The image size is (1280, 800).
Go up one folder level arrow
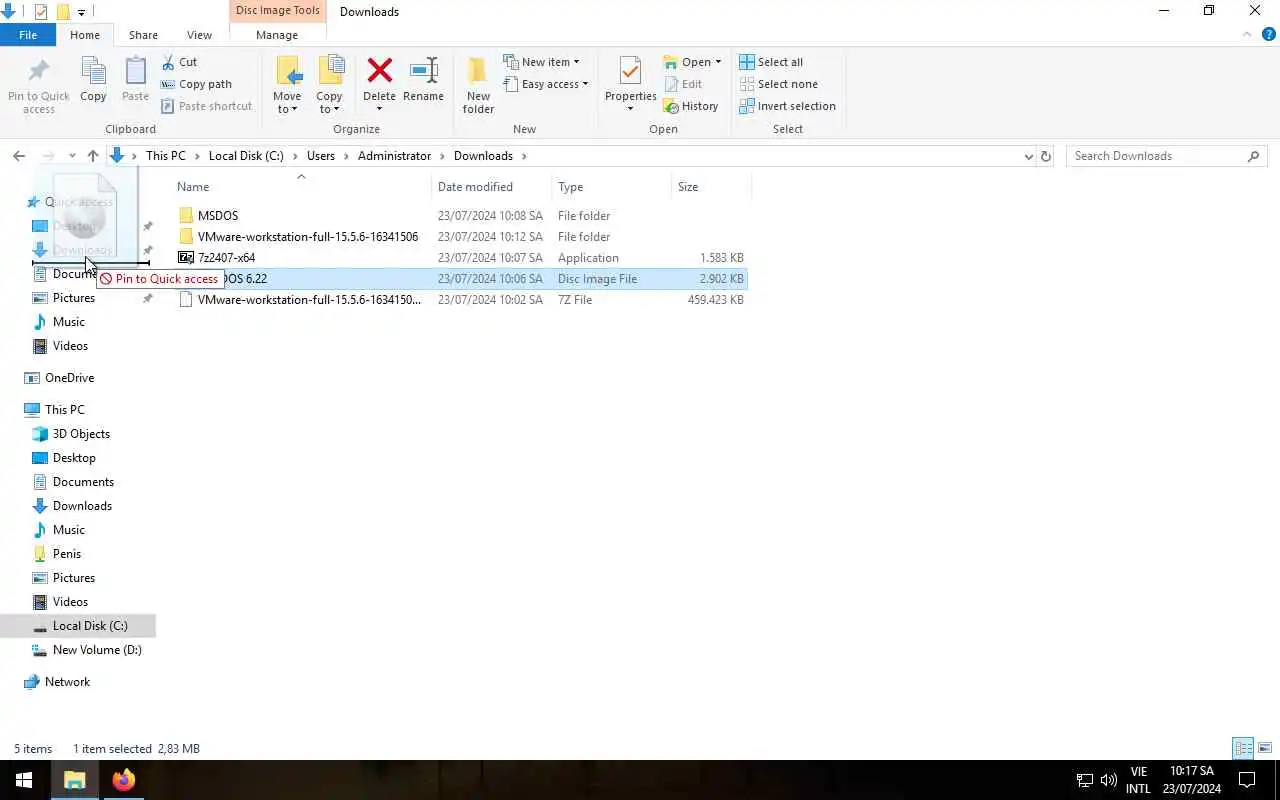coord(93,156)
